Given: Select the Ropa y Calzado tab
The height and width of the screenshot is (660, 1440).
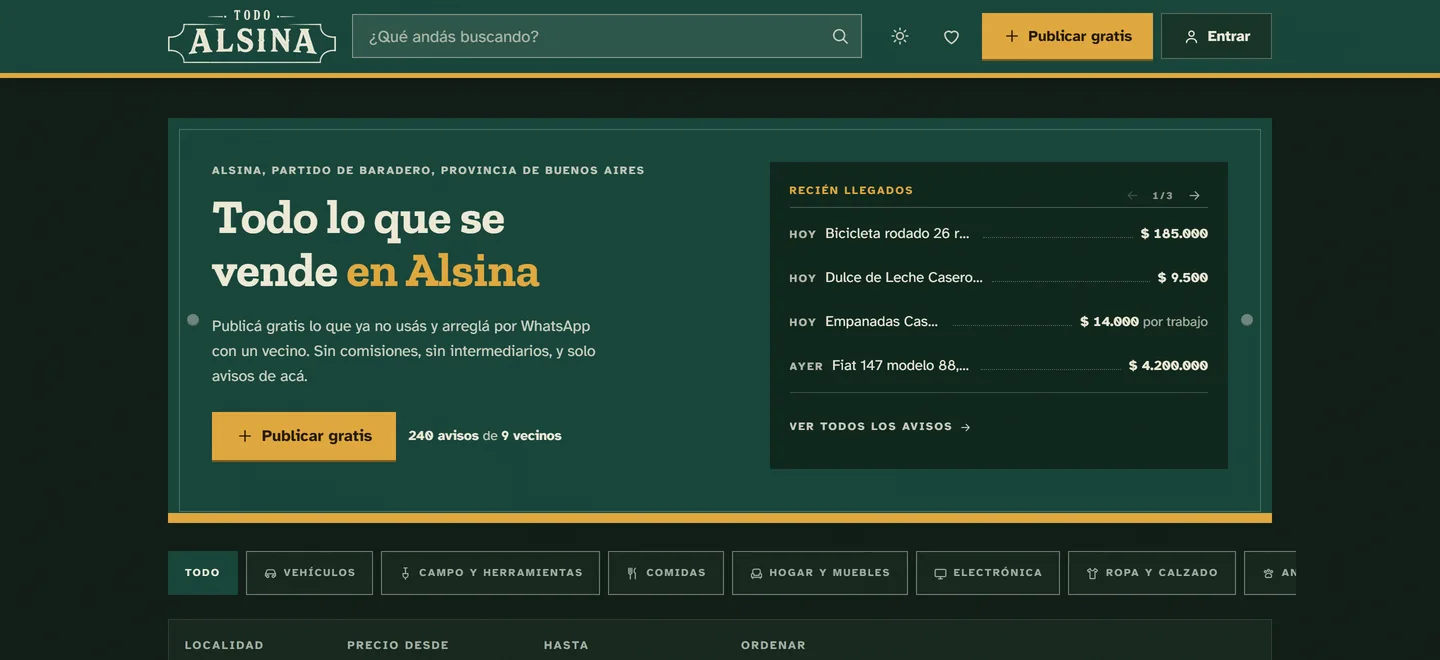Looking at the screenshot, I should (1152, 573).
